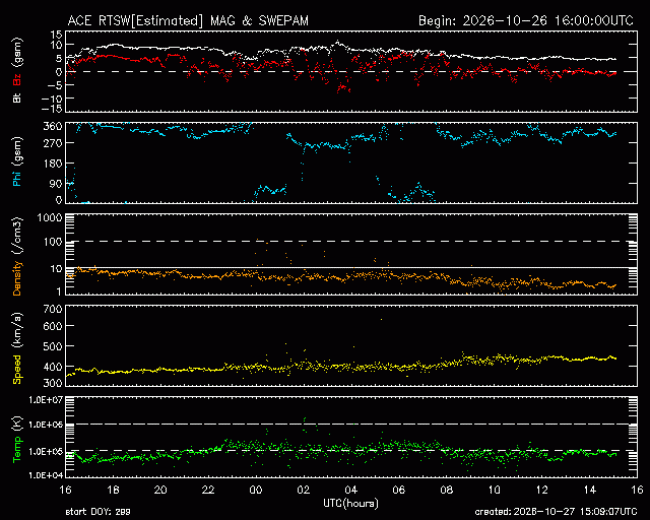The width and height of the screenshot is (650, 520).
Task: Click the '-10' tick label on the Bt Bz panel
Action: point(52,98)
